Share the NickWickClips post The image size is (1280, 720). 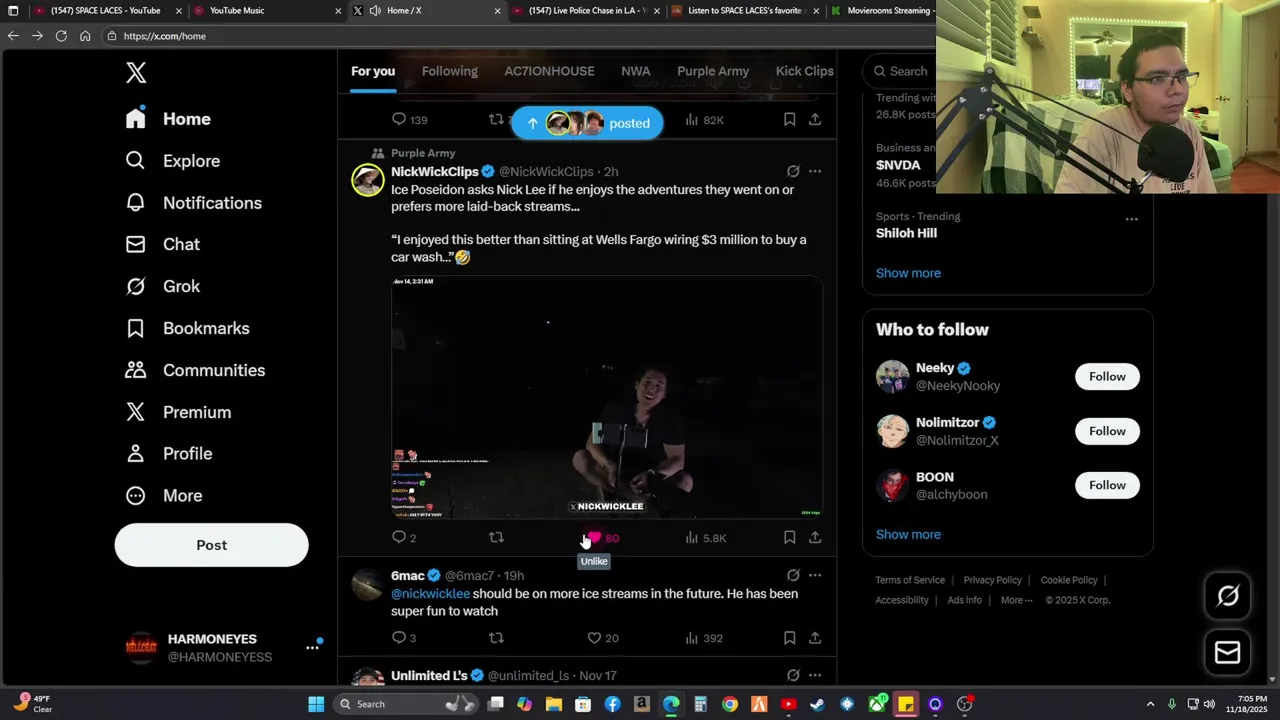[x=815, y=538]
